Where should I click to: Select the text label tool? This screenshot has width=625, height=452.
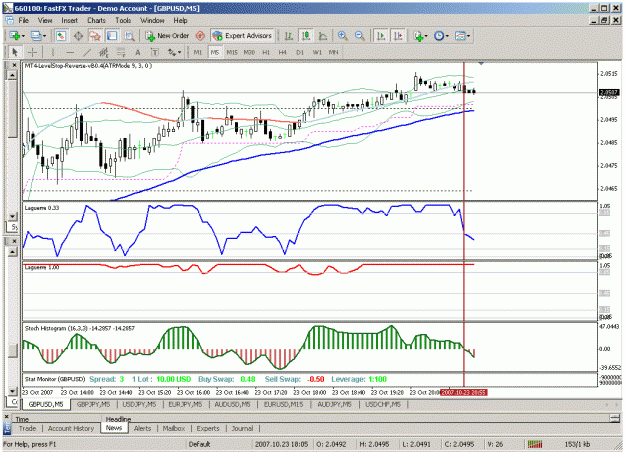click(x=155, y=52)
